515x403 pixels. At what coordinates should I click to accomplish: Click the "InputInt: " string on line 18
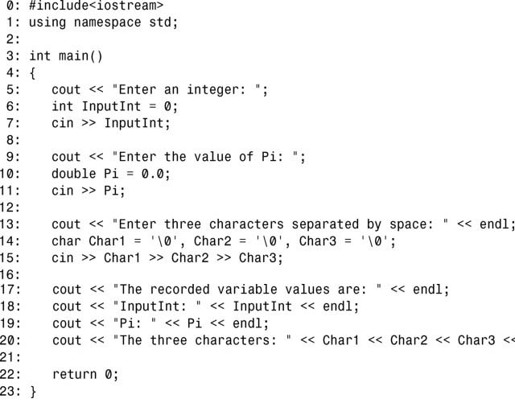(157, 306)
